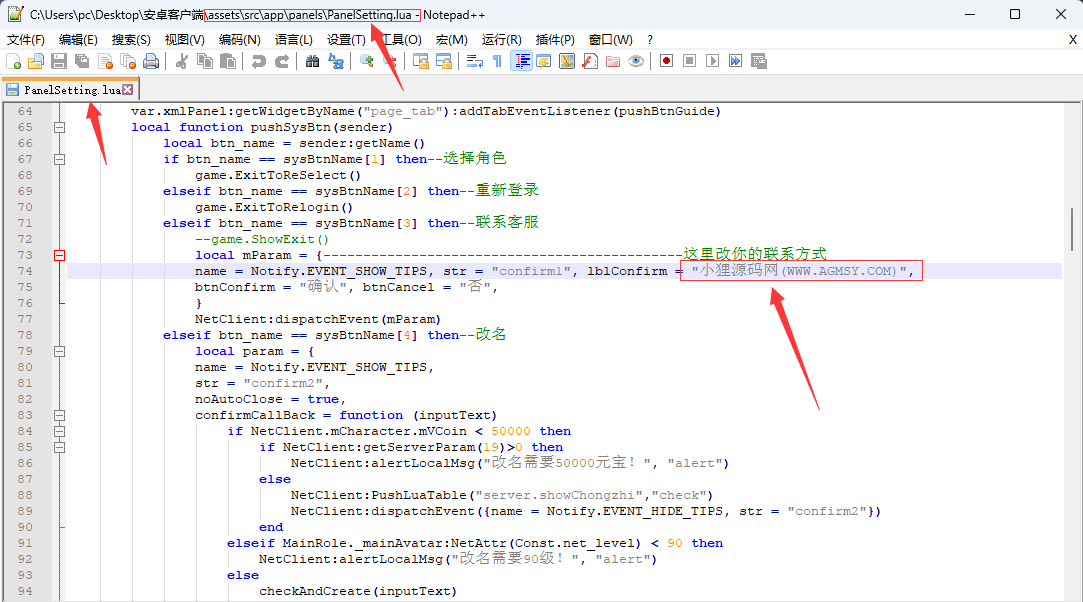Click the Cut scissors icon

182,61
